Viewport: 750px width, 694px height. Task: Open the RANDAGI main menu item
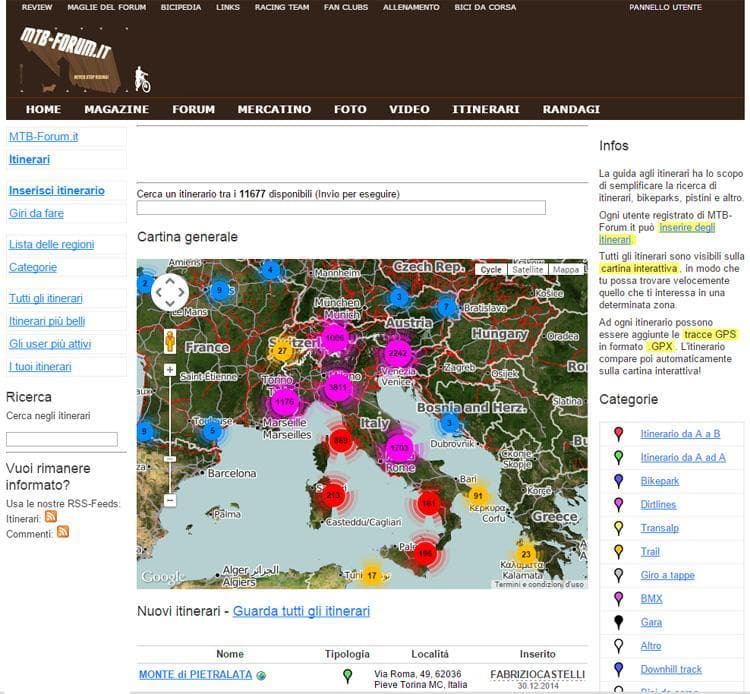pos(571,109)
